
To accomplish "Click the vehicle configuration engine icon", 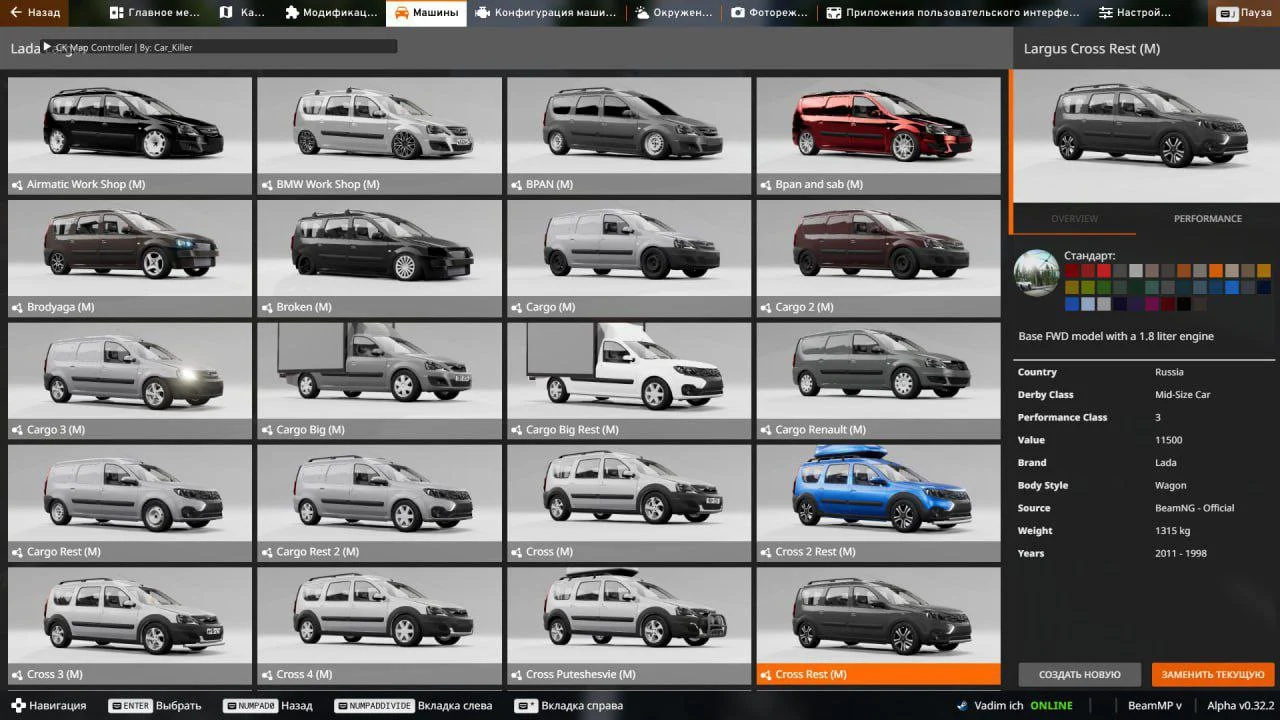I will 483,13.
